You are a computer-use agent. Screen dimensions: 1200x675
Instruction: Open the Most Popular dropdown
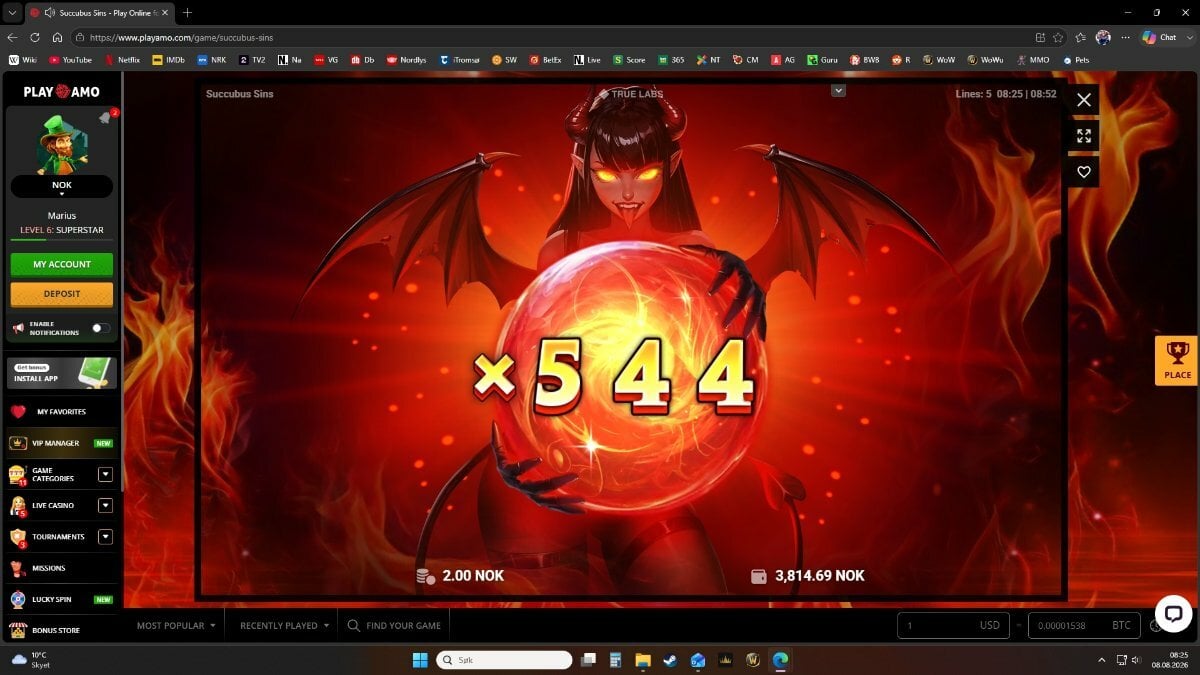click(176, 625)
